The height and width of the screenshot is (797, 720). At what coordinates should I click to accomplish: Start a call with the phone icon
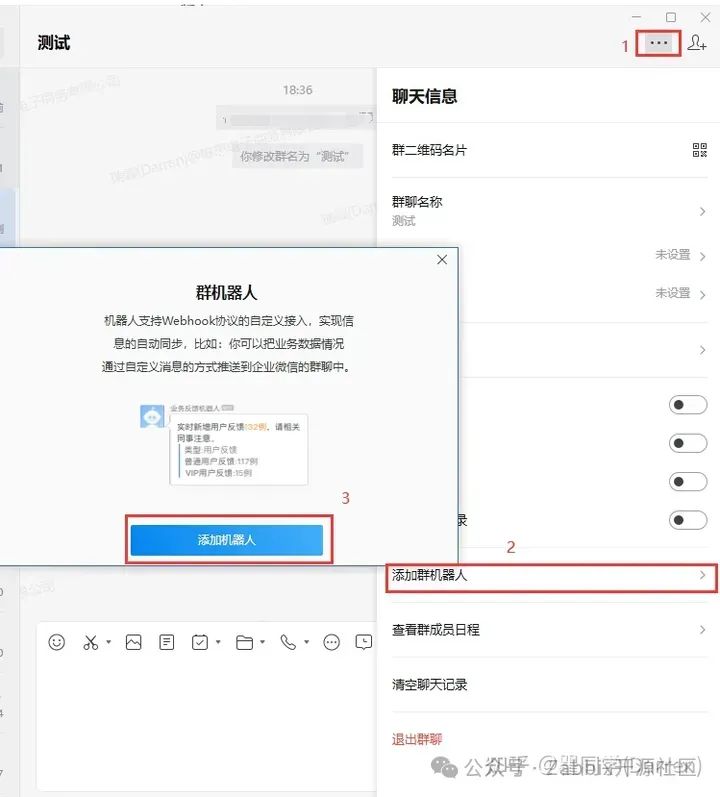click(x=288, y=642)
